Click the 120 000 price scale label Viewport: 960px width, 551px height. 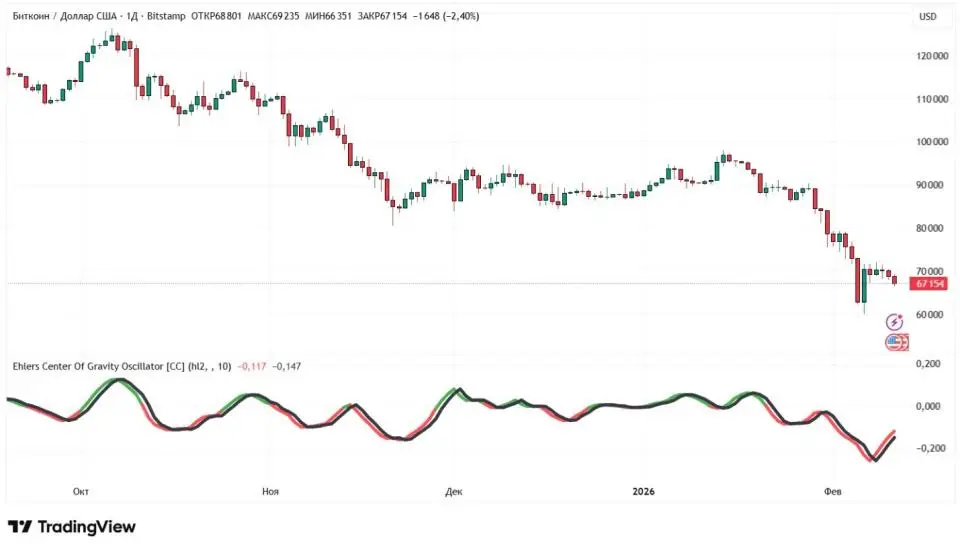point(931,56)
